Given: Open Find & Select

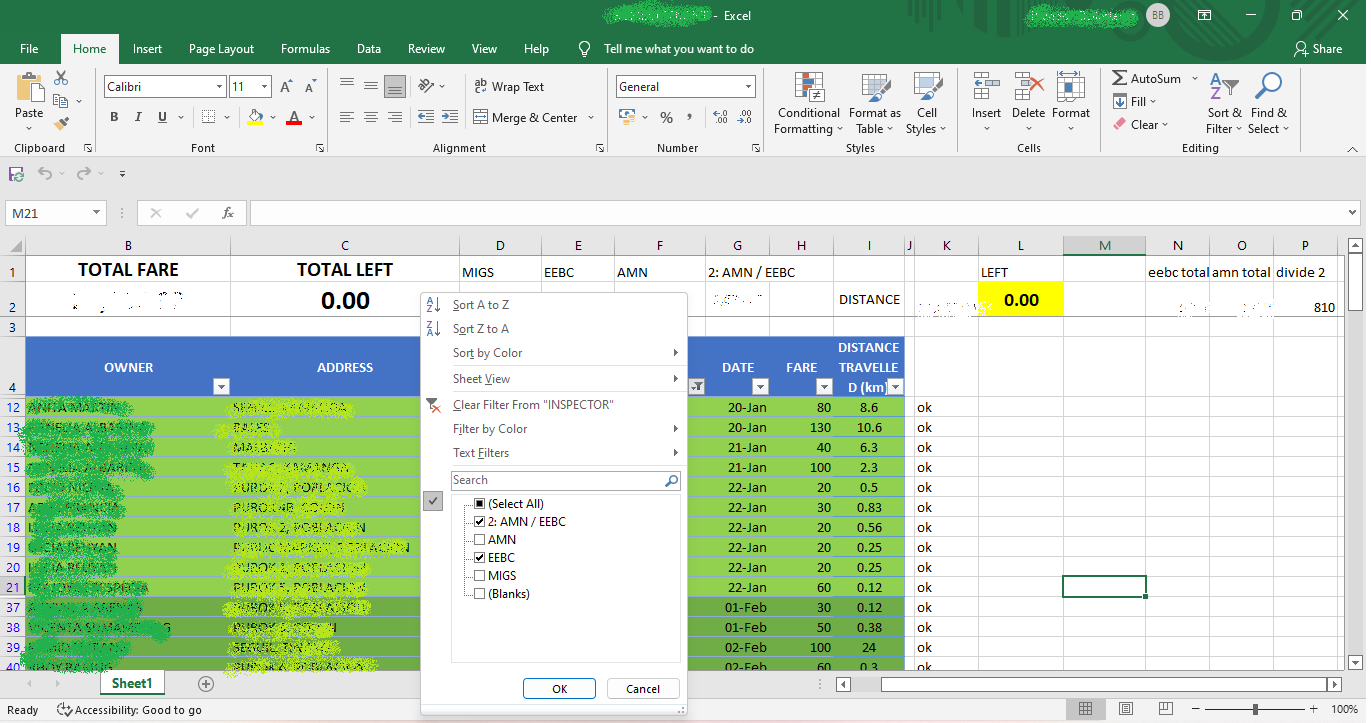Looking at the screenshot, I should 1268,104.
